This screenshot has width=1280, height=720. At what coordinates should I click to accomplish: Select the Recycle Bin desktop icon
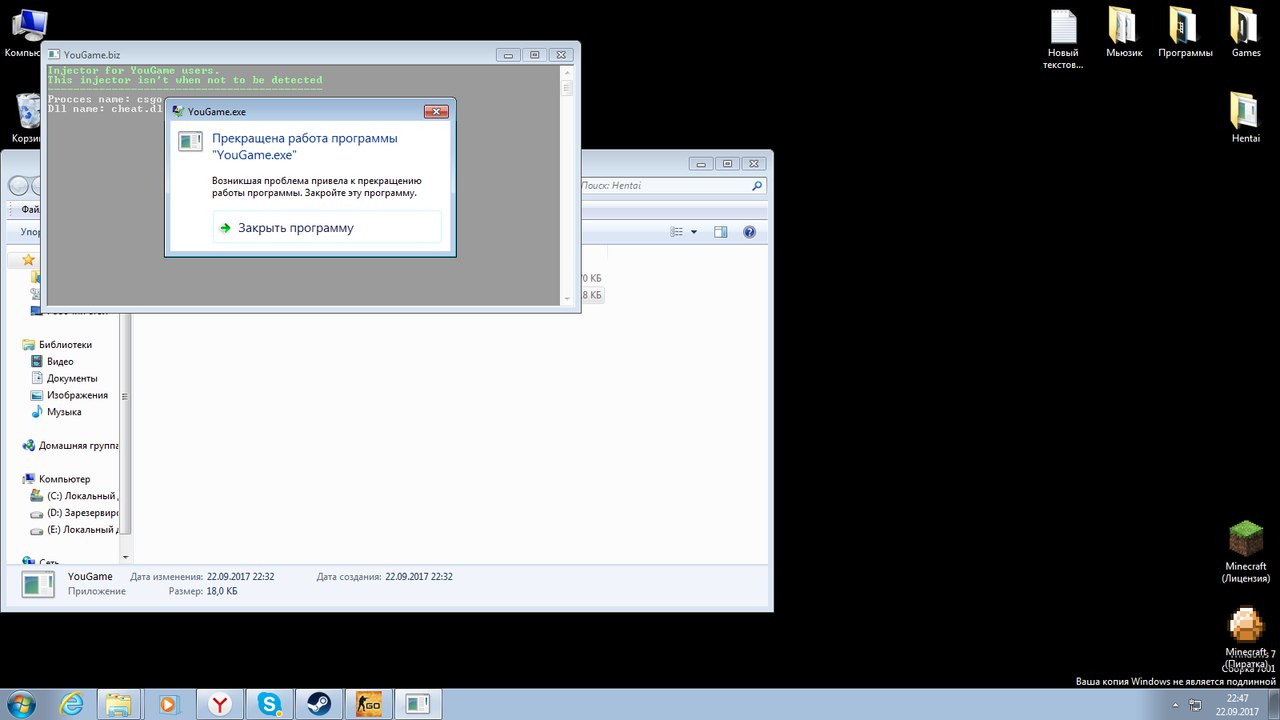click(x=25, y=119)
